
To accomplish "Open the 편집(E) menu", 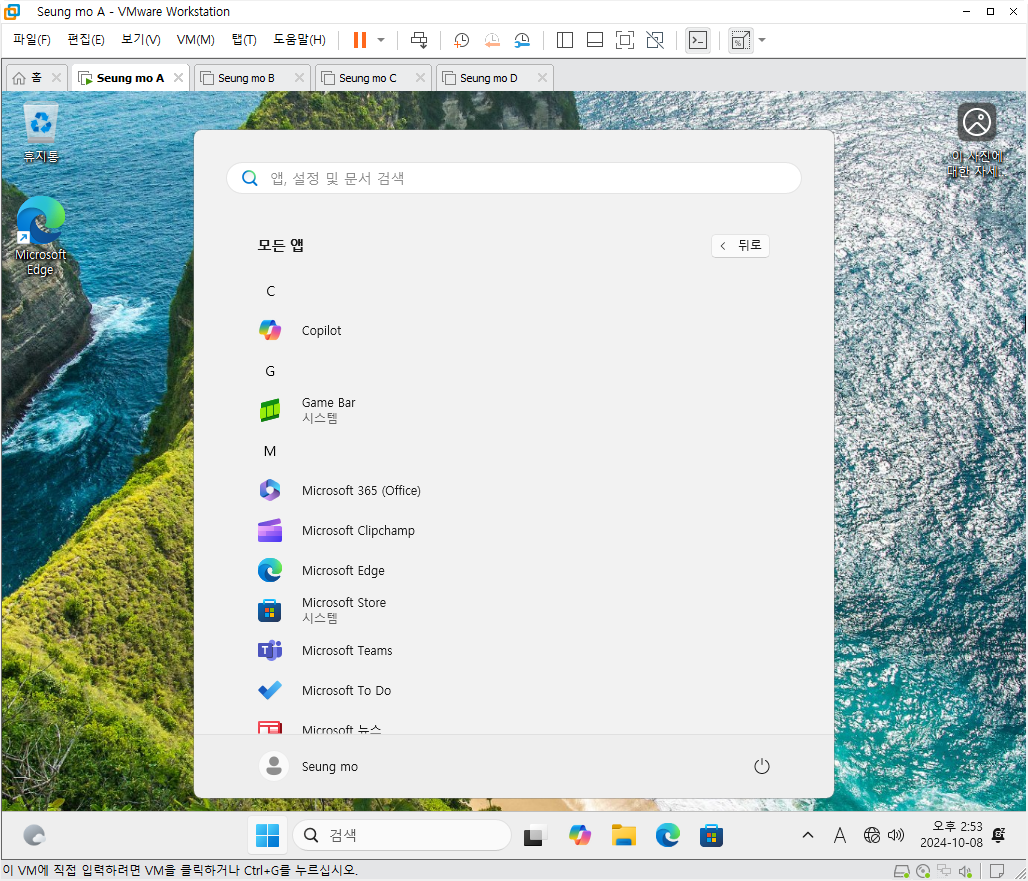I will pos(86,39).
